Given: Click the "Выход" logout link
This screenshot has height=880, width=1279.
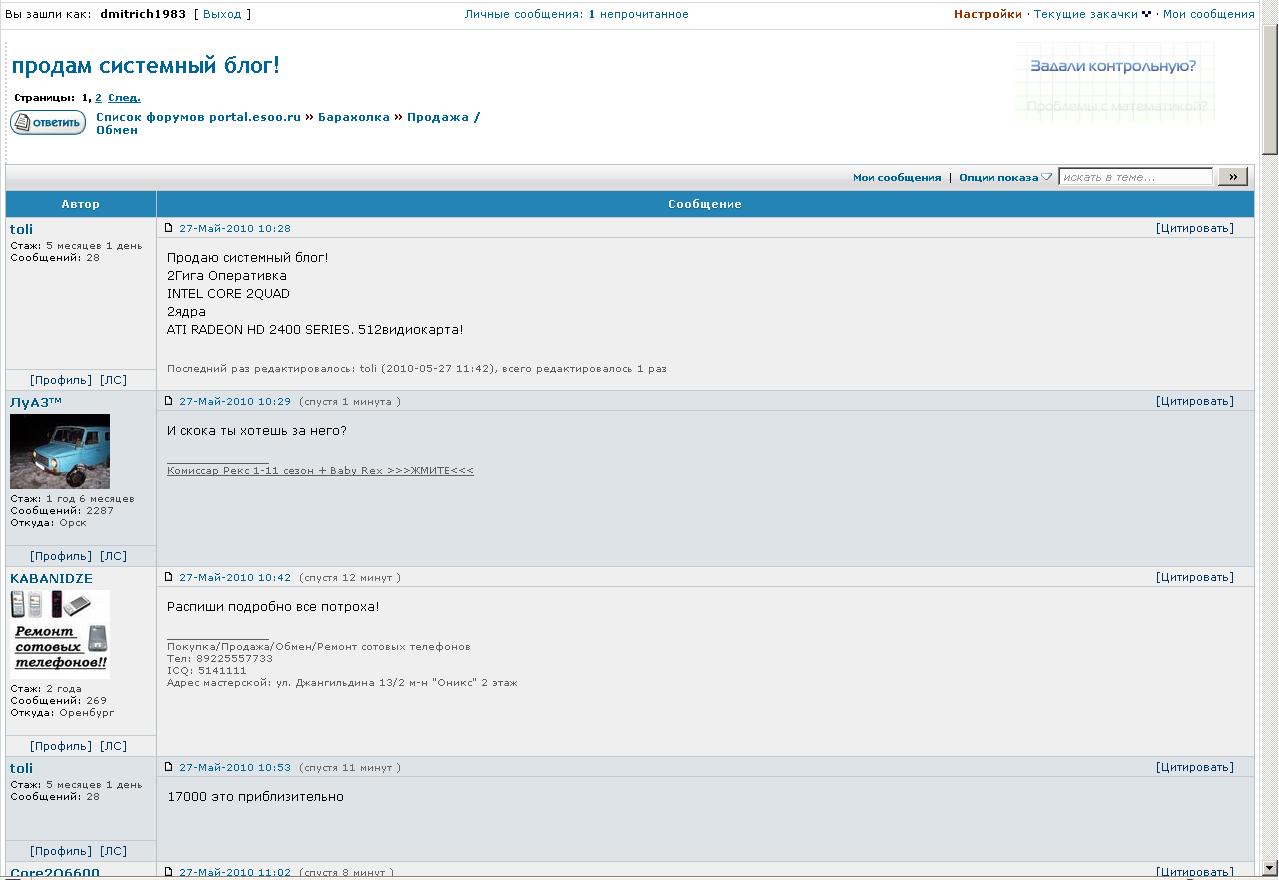Looking at the screenshot, I should pos(222,14).
